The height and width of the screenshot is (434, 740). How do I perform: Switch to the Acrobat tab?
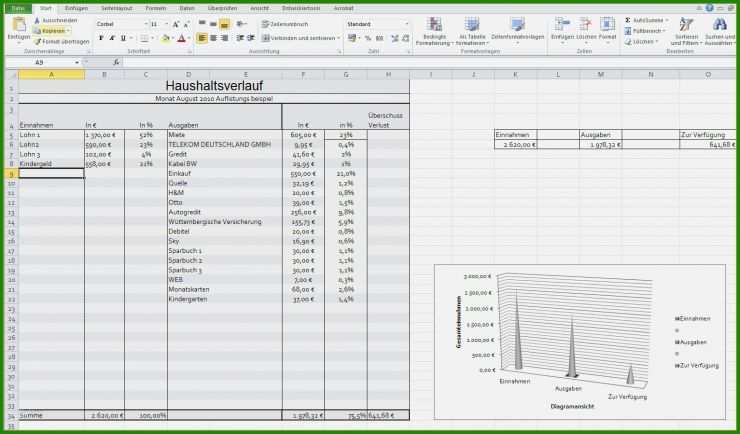pyautogui.click(x=343, y=8)
